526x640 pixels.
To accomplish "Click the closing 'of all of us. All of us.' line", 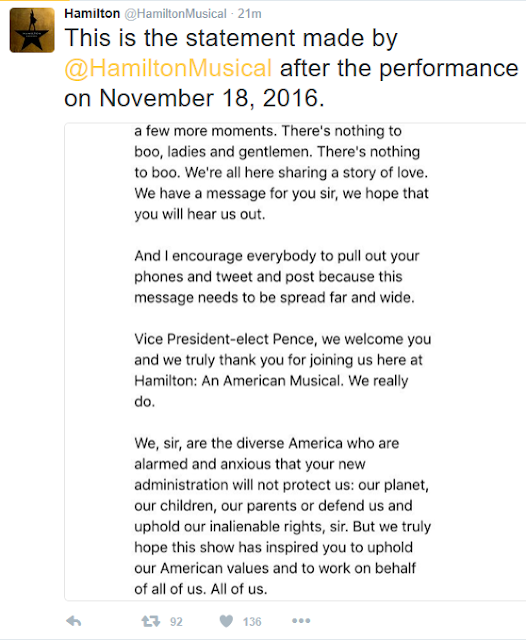I will coord(201,589).
